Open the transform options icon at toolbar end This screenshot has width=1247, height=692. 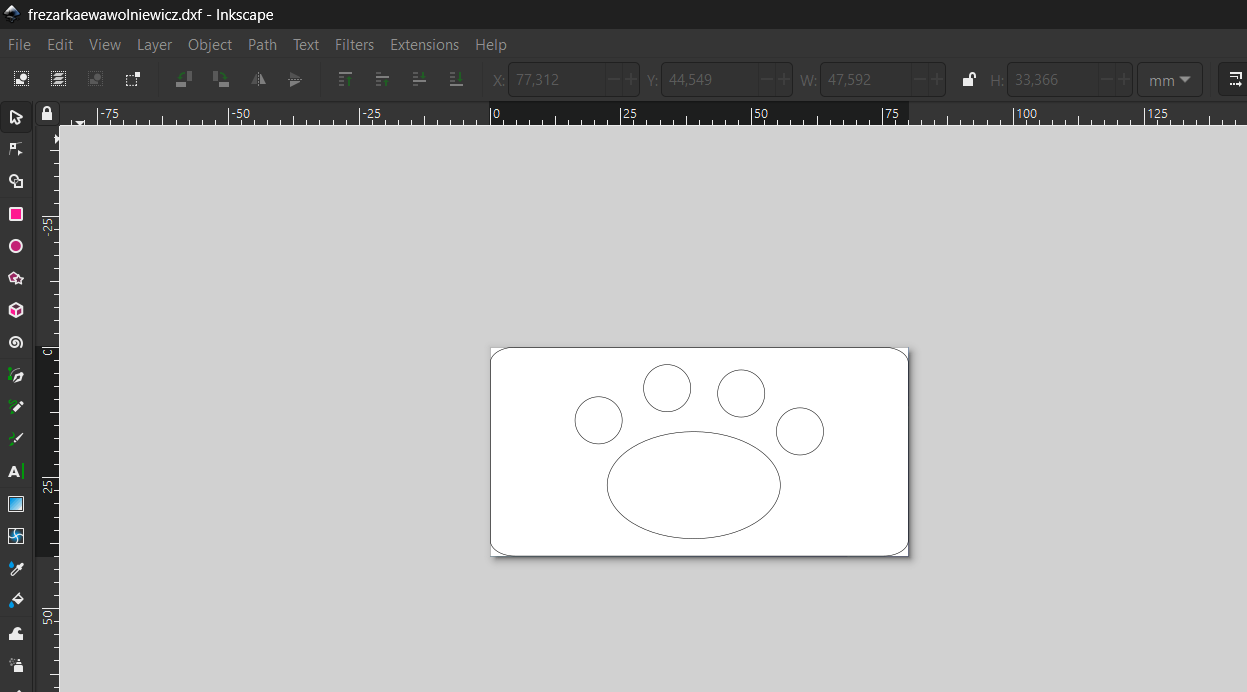(x=1236, y=80)
